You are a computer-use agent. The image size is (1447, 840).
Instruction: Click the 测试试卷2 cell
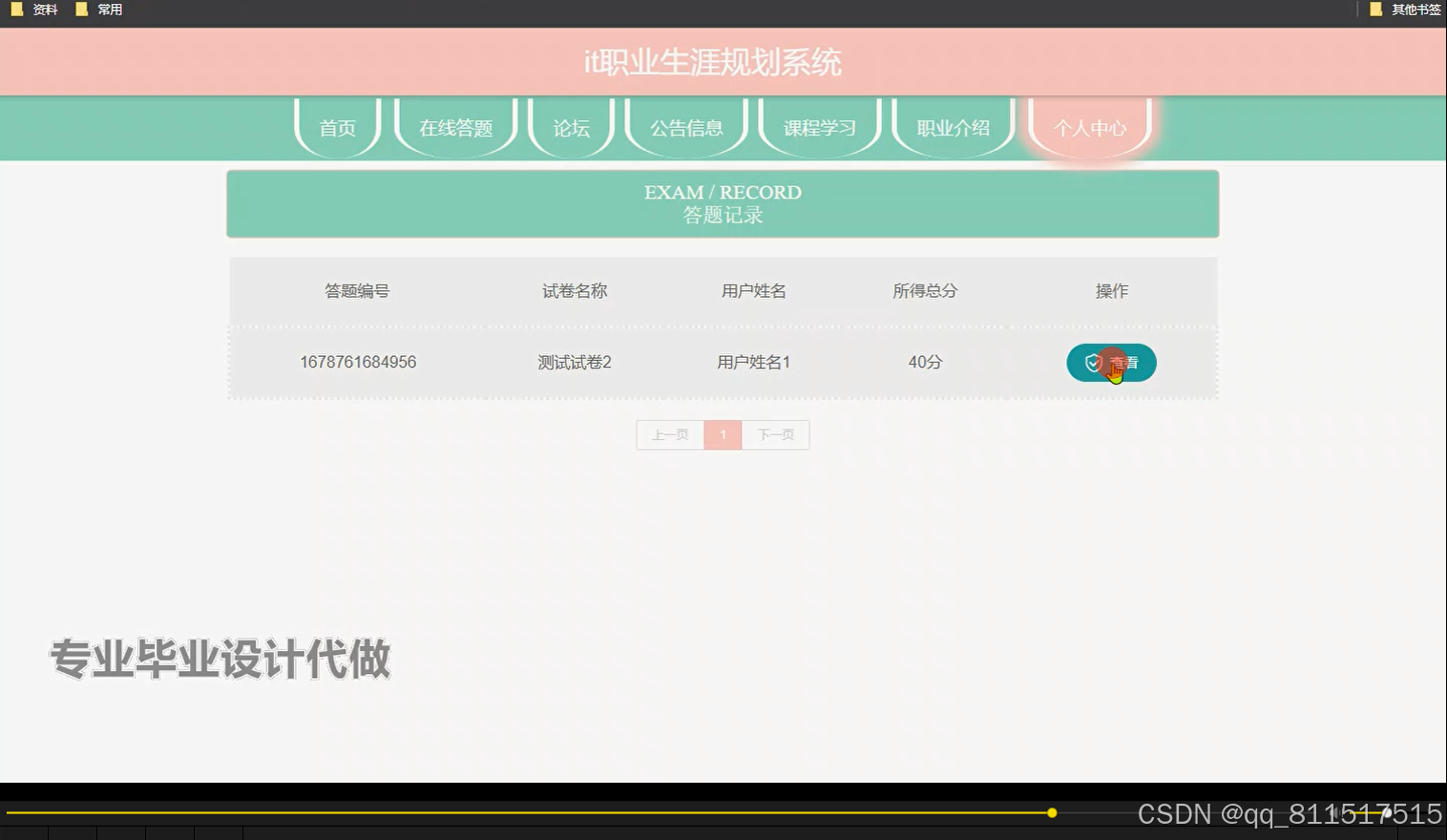tap(575, 363)
